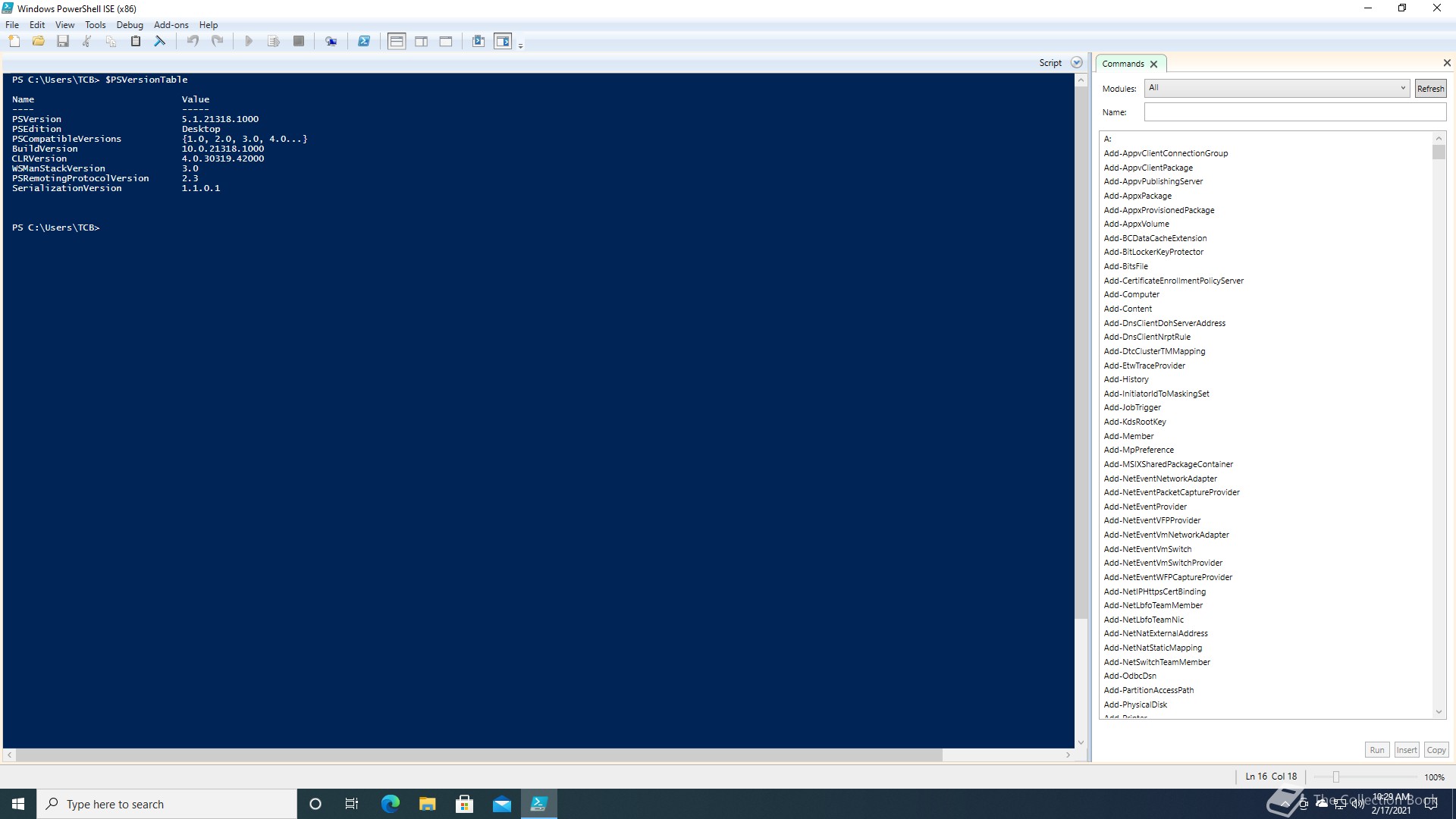Open the New Remote PowerShell Tab icon
This screenshot has width=1456, height=819.
click(x=331, y=42)
